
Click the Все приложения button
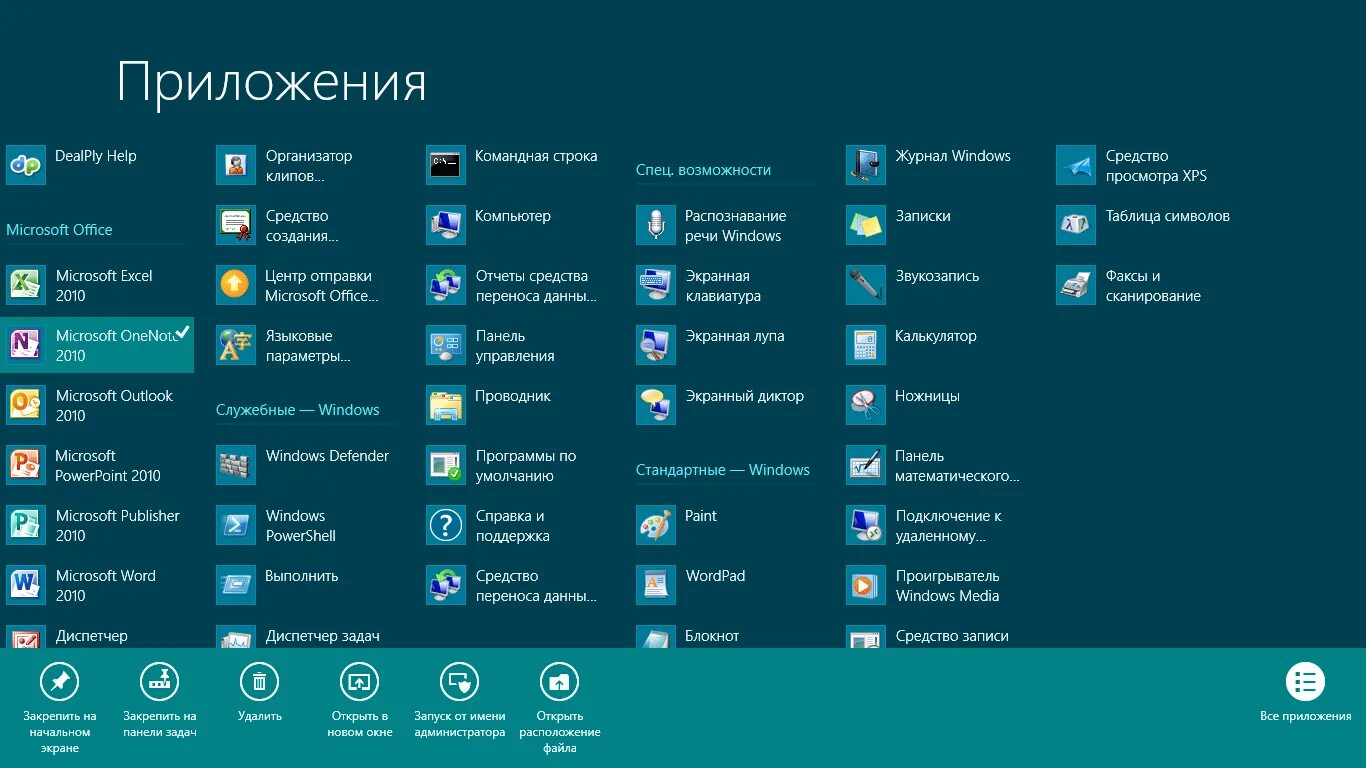pyautogui.click(x=1305, y=693)
